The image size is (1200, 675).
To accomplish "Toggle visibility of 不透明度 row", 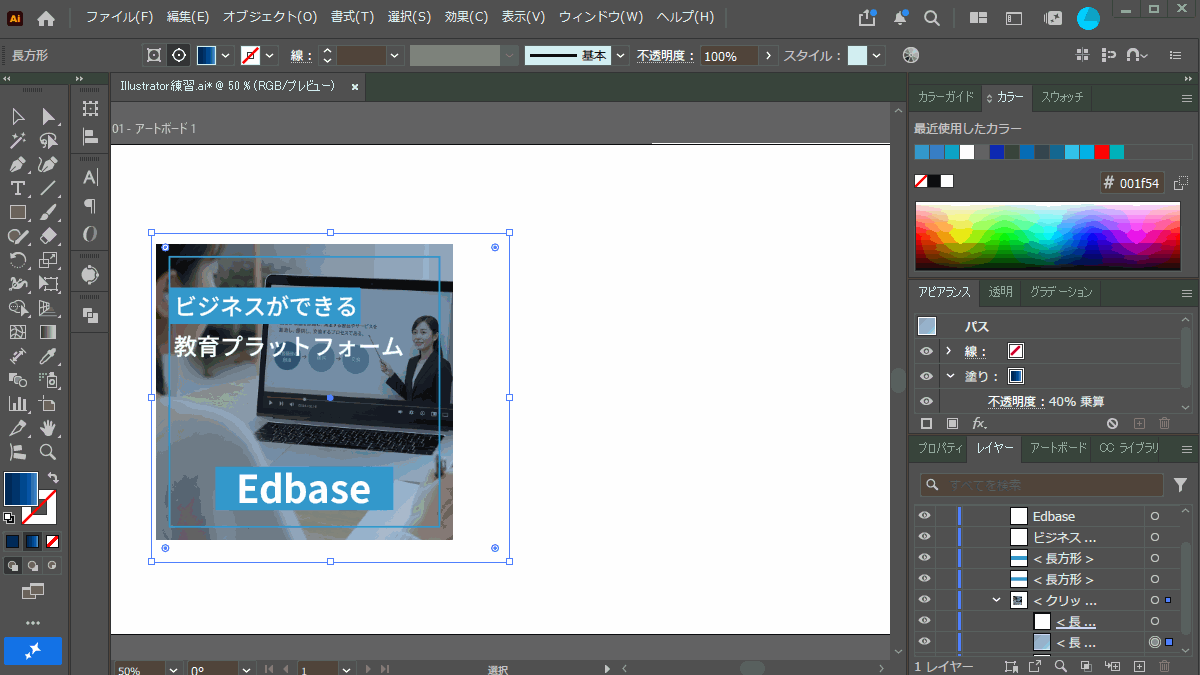I will pyautogui.click(x=926, y=401).
